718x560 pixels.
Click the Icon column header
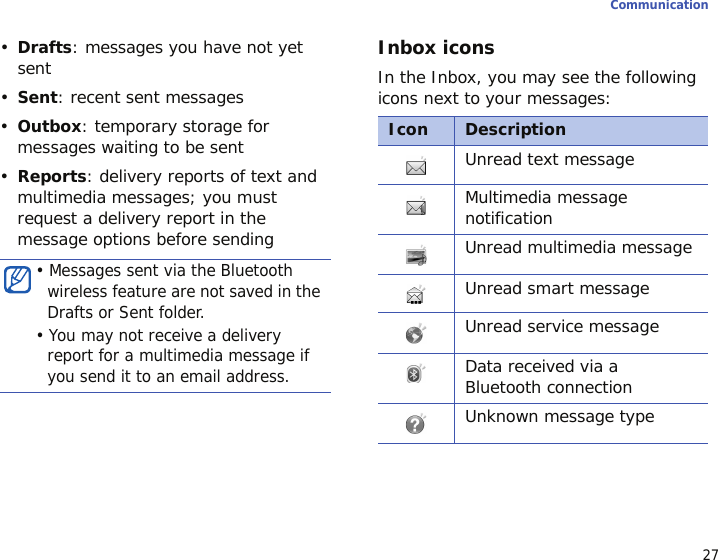tap(408, 130)
